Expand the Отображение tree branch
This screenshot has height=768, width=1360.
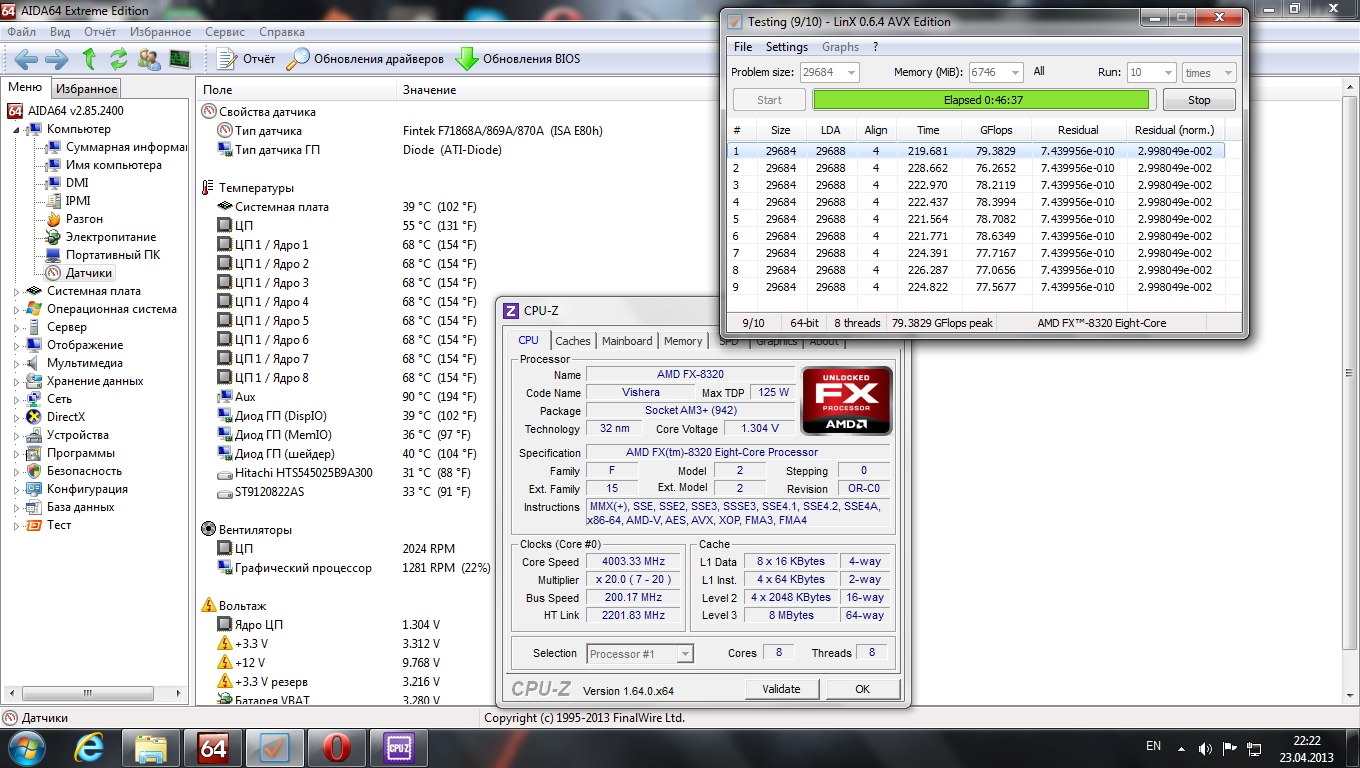(17, 345)
